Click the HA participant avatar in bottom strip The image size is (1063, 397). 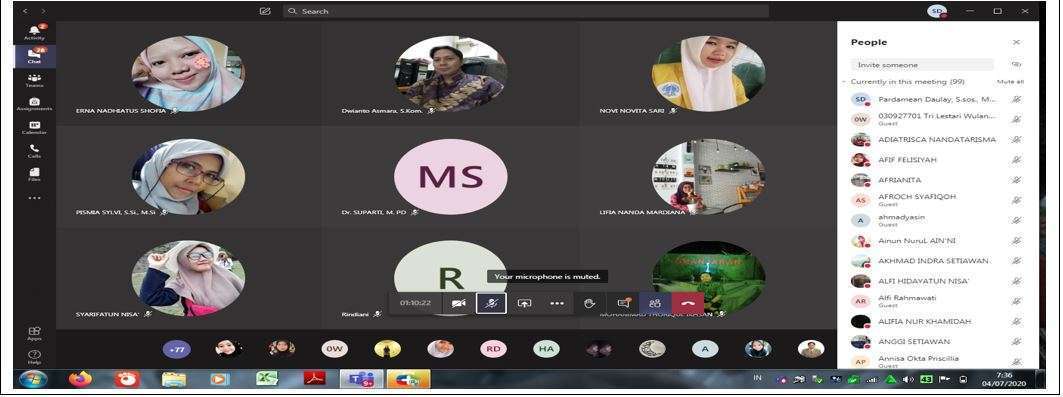[546, 349]
